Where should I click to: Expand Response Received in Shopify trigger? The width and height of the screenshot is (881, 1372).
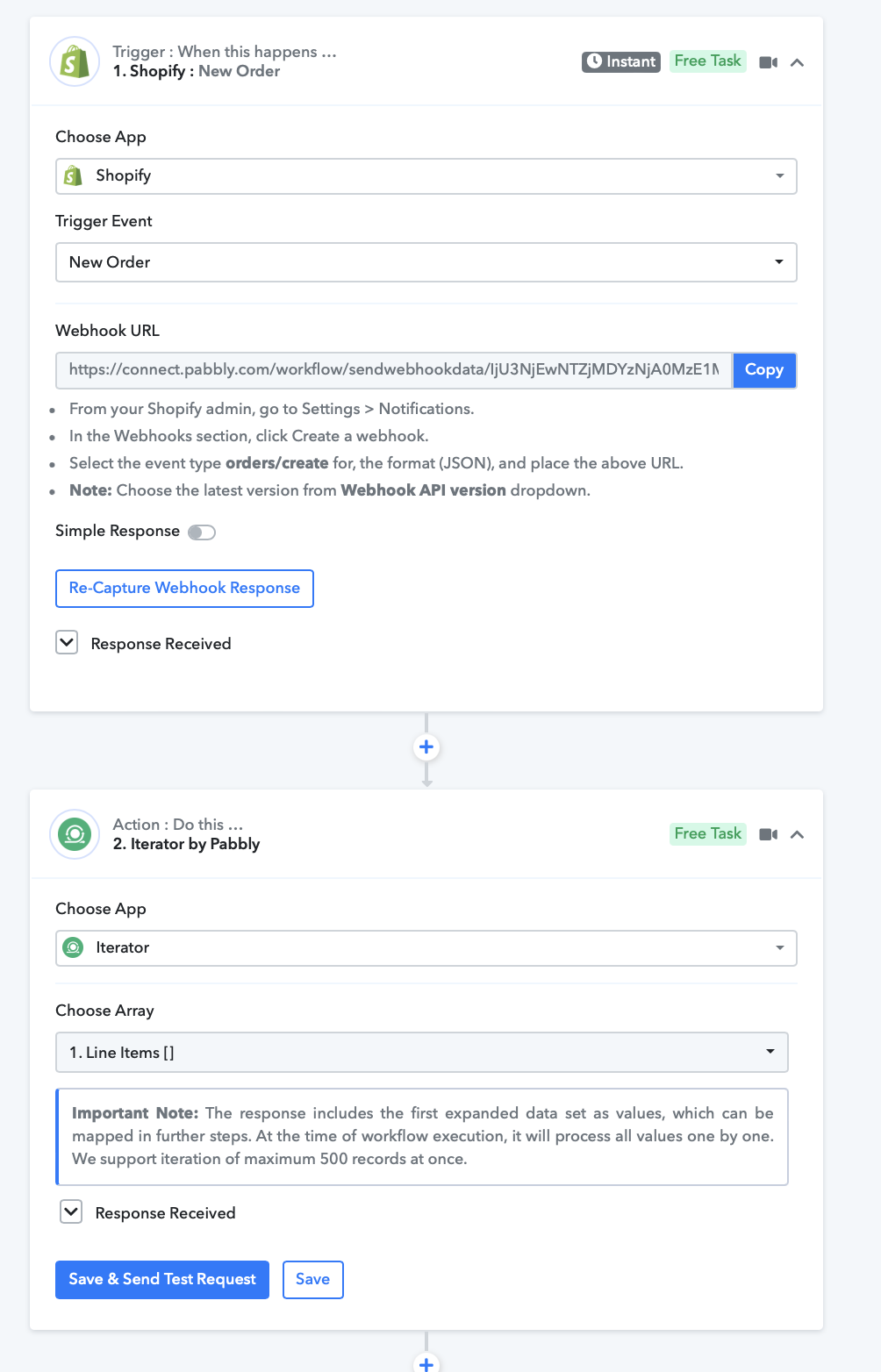(67, 642)
